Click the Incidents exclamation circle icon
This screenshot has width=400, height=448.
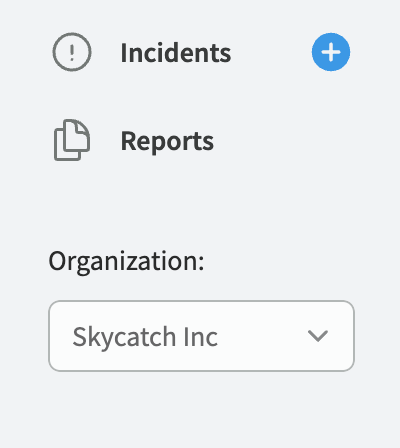click(x=72, y=52)
